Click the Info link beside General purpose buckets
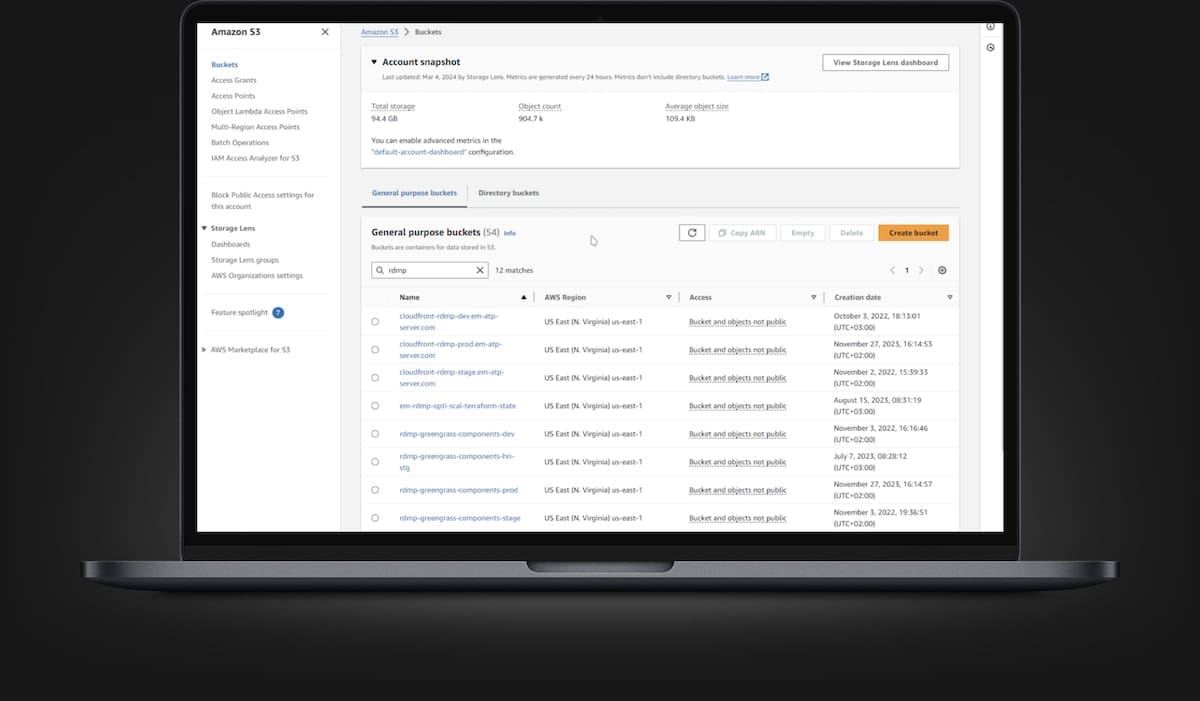Viewport: 1200px width, 701px height. tap(510, 233)
